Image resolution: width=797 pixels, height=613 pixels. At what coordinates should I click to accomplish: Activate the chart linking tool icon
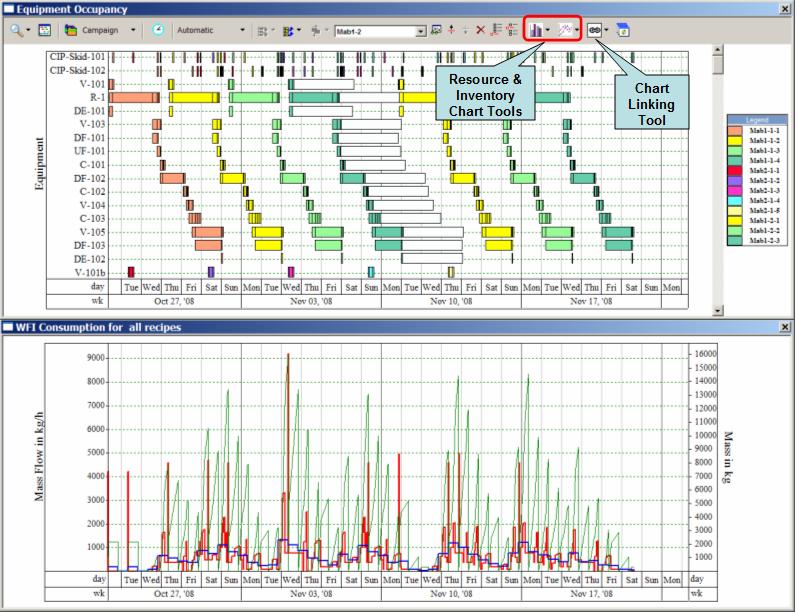click(594, 30)
